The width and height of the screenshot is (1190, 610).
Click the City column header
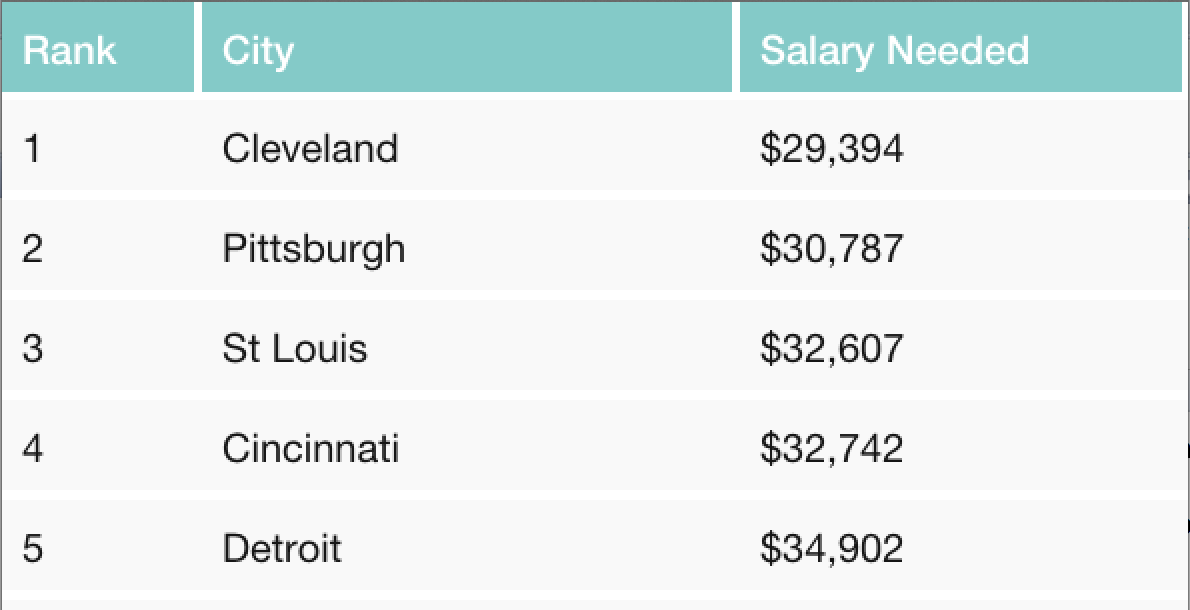coord(258,50)
